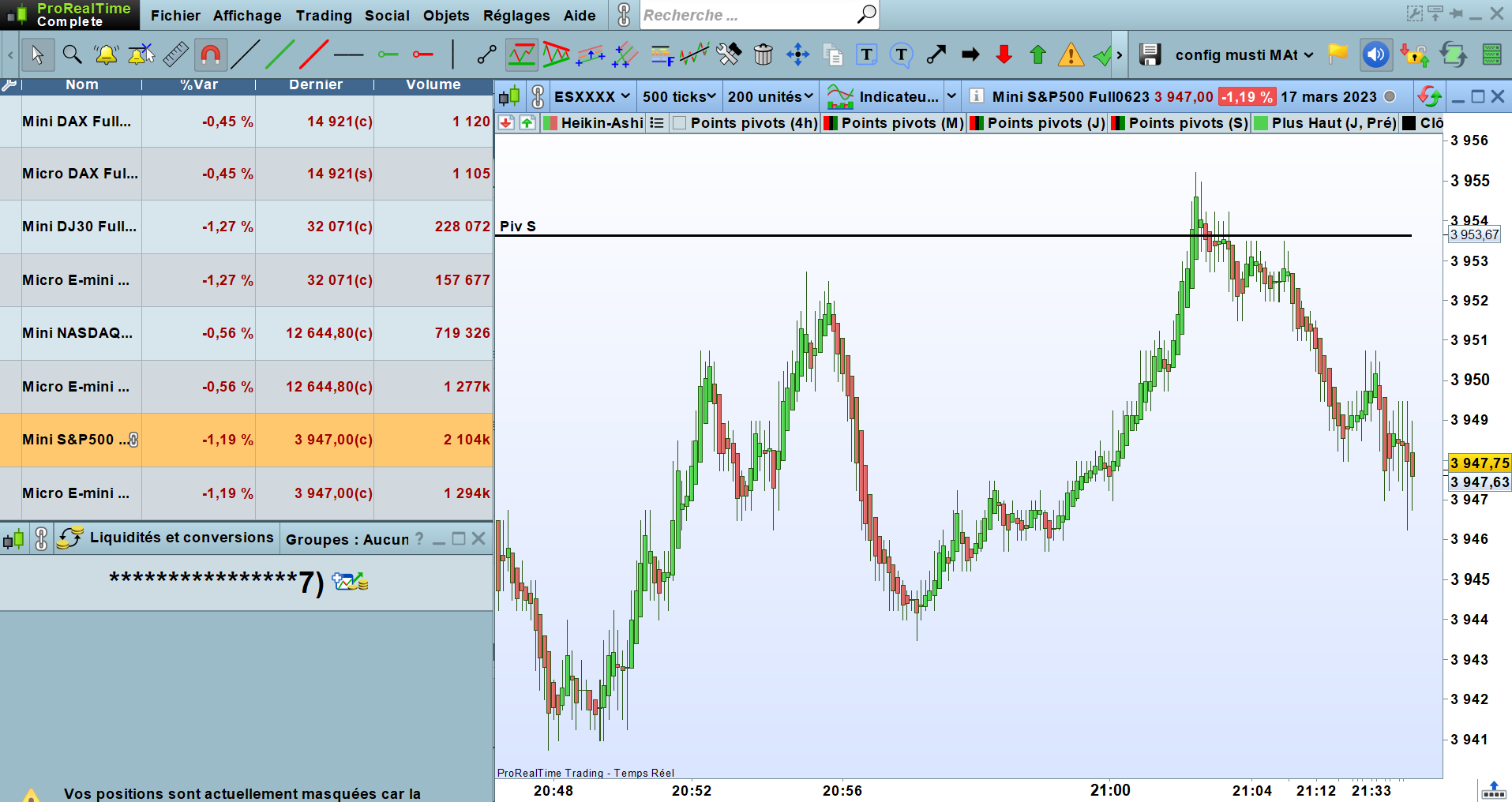This screenshot has width=1512, height=802.
Task: Open the Groupes : Aucun selector
Action: [x=347, y=539]
